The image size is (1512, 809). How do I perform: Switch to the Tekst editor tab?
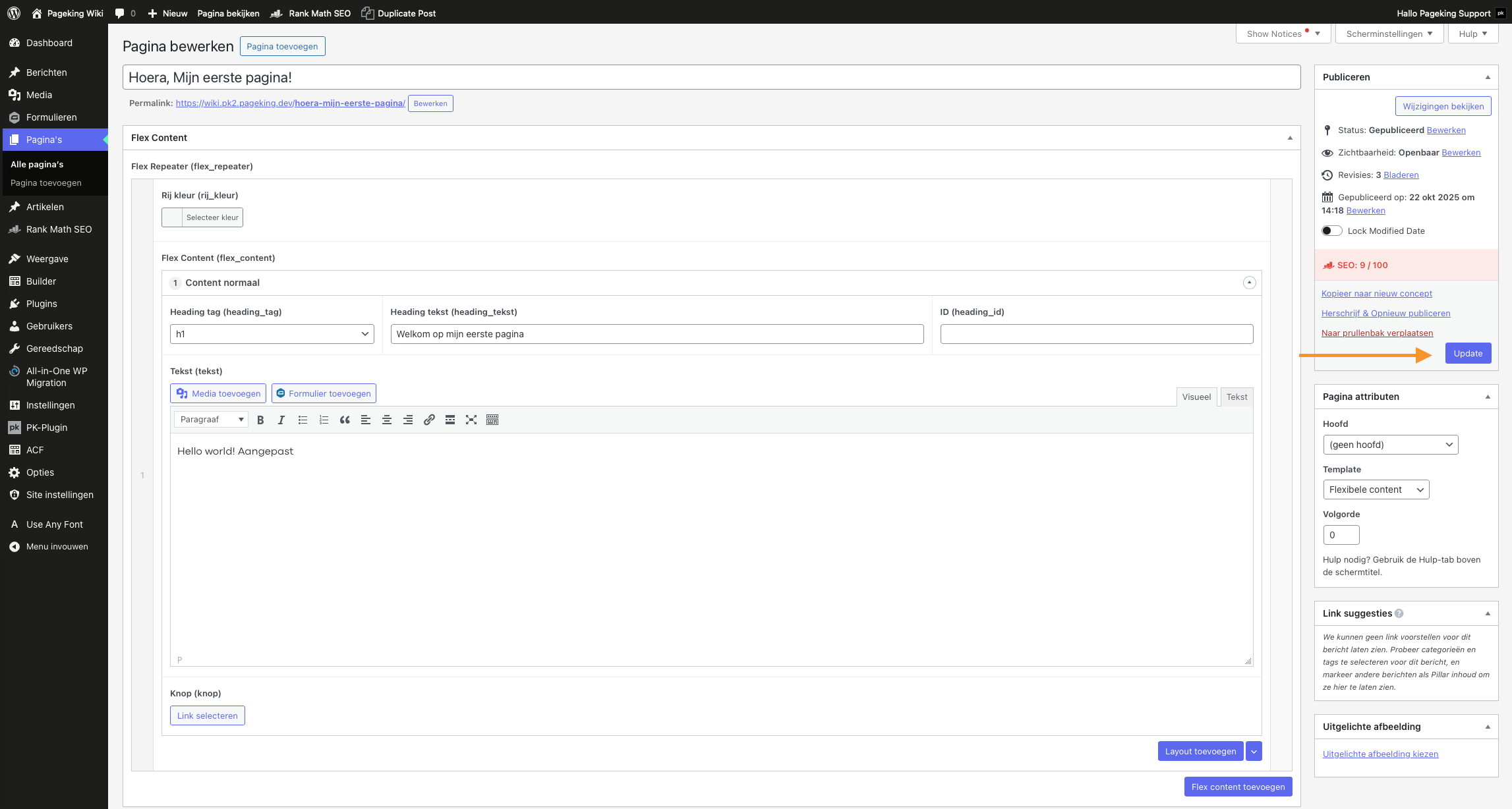1236,397
